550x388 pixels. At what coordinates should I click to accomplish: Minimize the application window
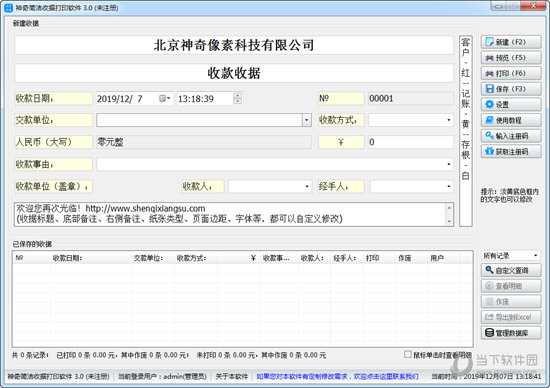coord(499,6)
